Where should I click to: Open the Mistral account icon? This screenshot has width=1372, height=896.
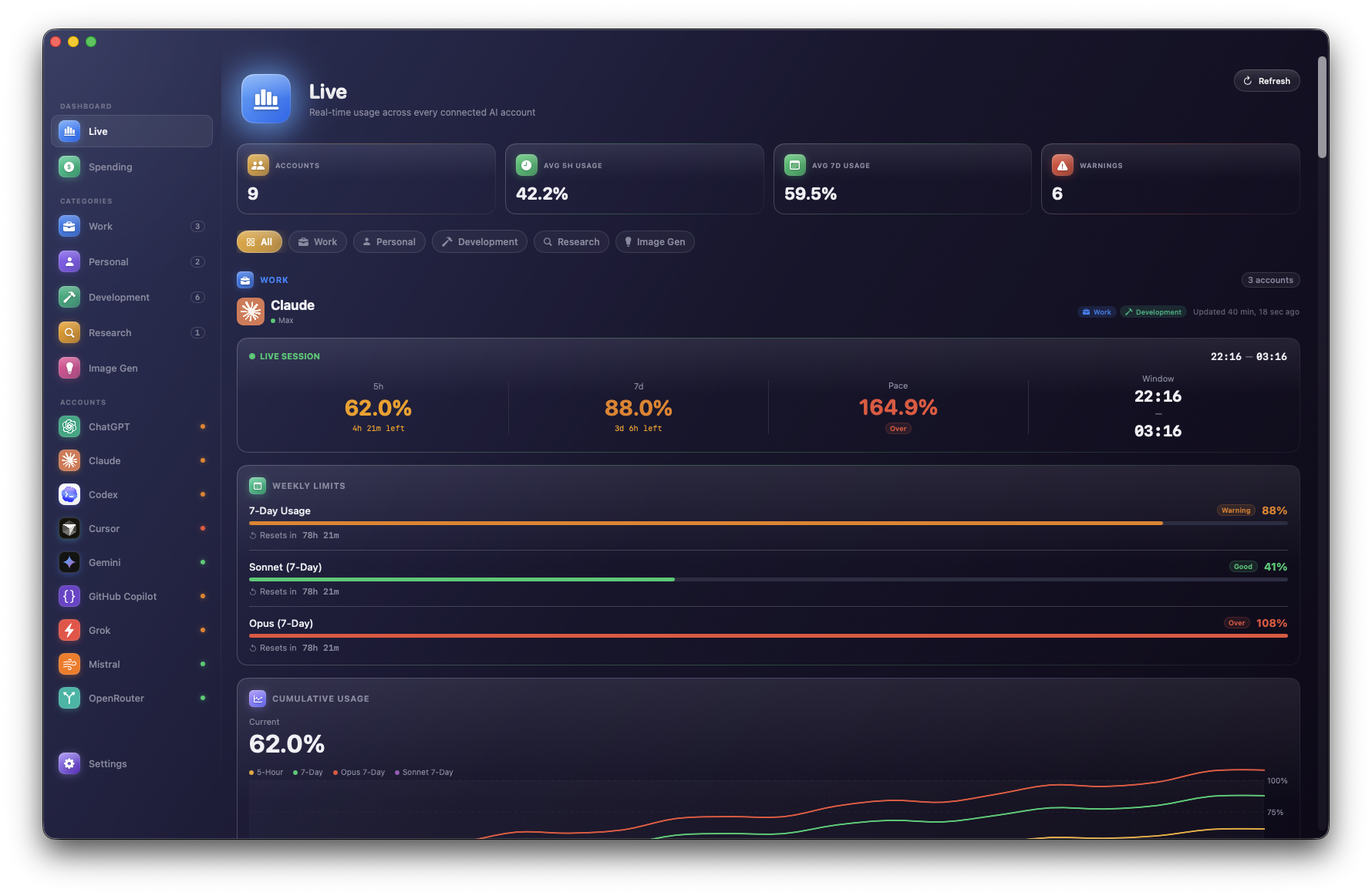69,664
